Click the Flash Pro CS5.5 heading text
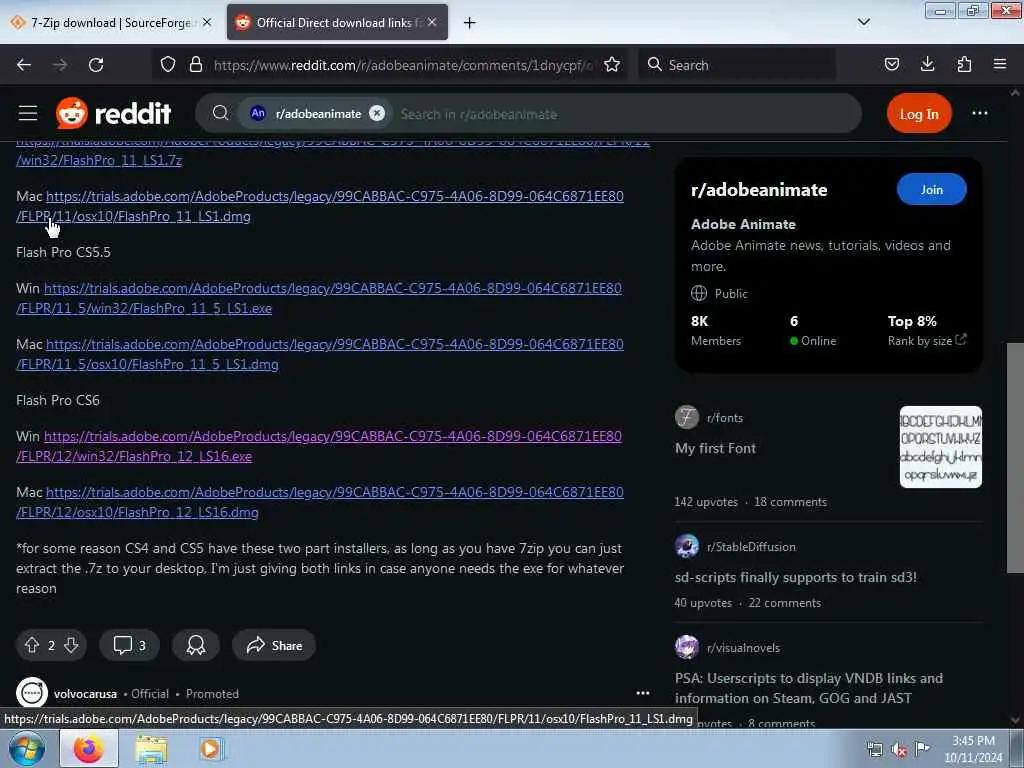 click(63, 252)
